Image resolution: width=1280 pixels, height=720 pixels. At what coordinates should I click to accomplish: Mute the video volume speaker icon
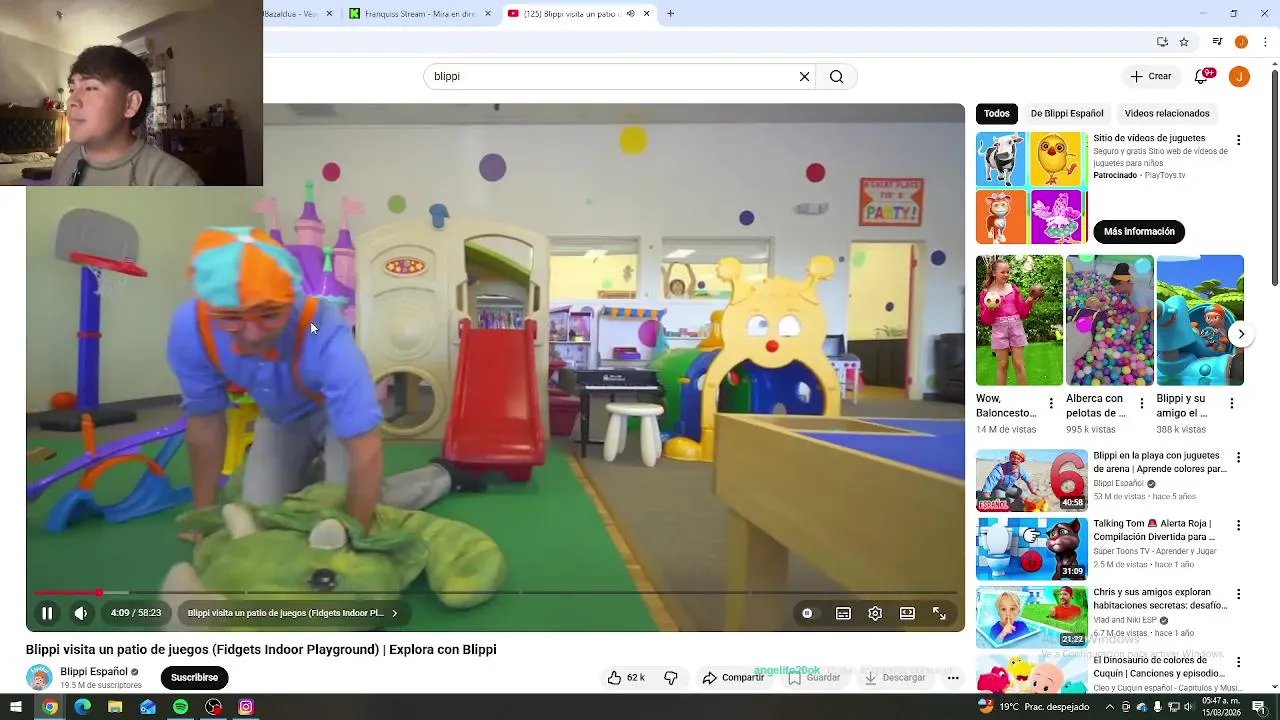pyautogui.click(x=81, y=613)
